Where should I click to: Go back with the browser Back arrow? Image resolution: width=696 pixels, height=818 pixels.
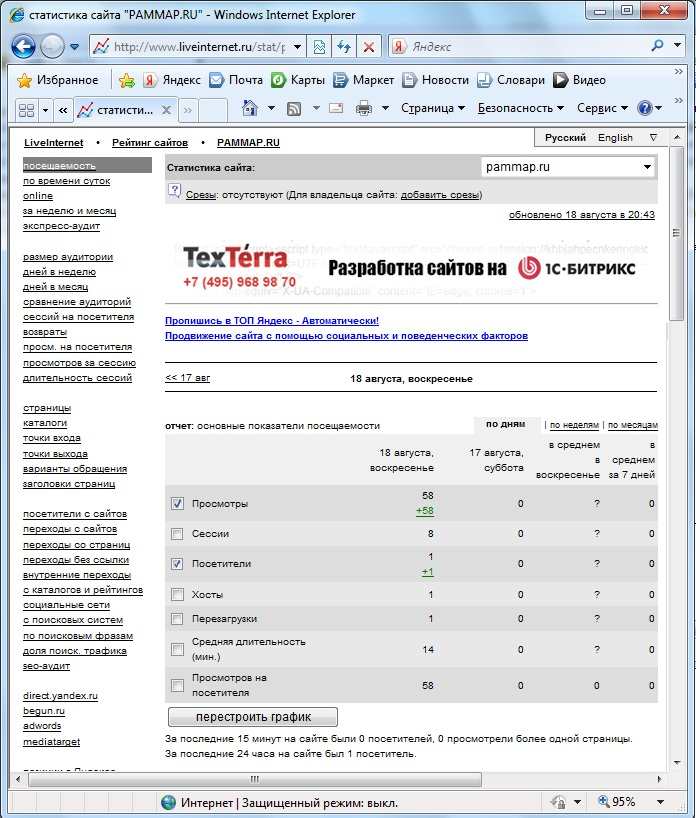tap(23, 47)
